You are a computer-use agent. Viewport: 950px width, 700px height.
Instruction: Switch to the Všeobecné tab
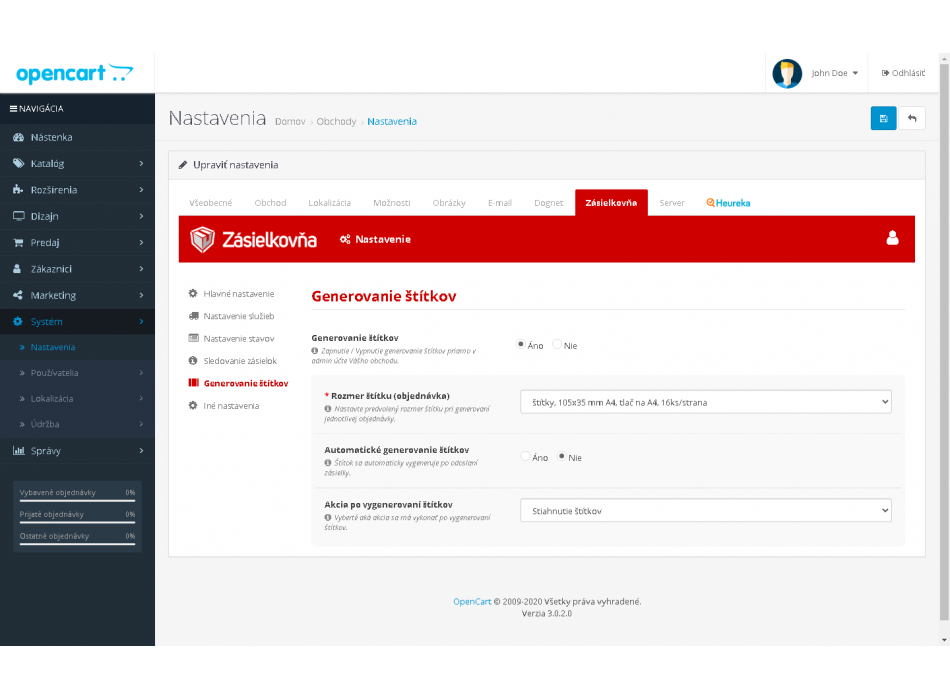[x=210, y=203]
